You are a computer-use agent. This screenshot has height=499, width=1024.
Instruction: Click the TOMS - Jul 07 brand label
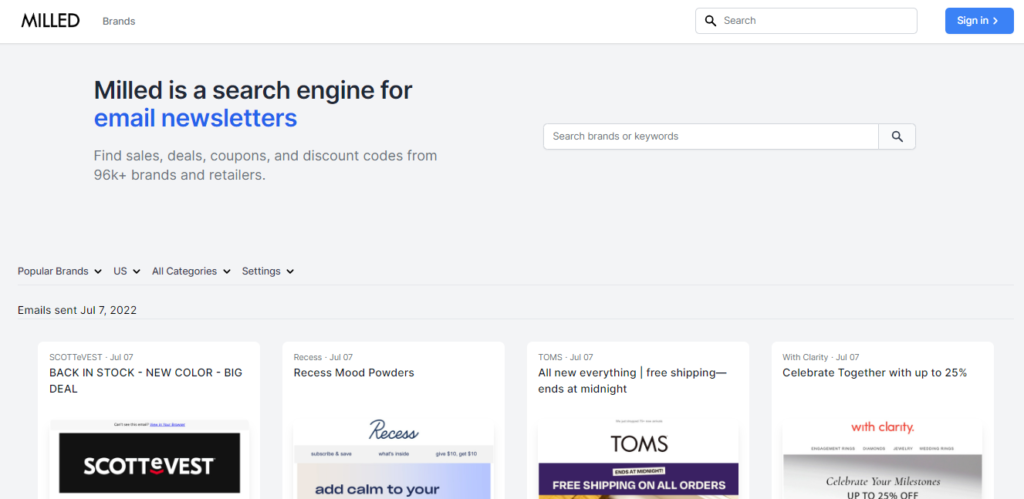[x=566, y=357]
